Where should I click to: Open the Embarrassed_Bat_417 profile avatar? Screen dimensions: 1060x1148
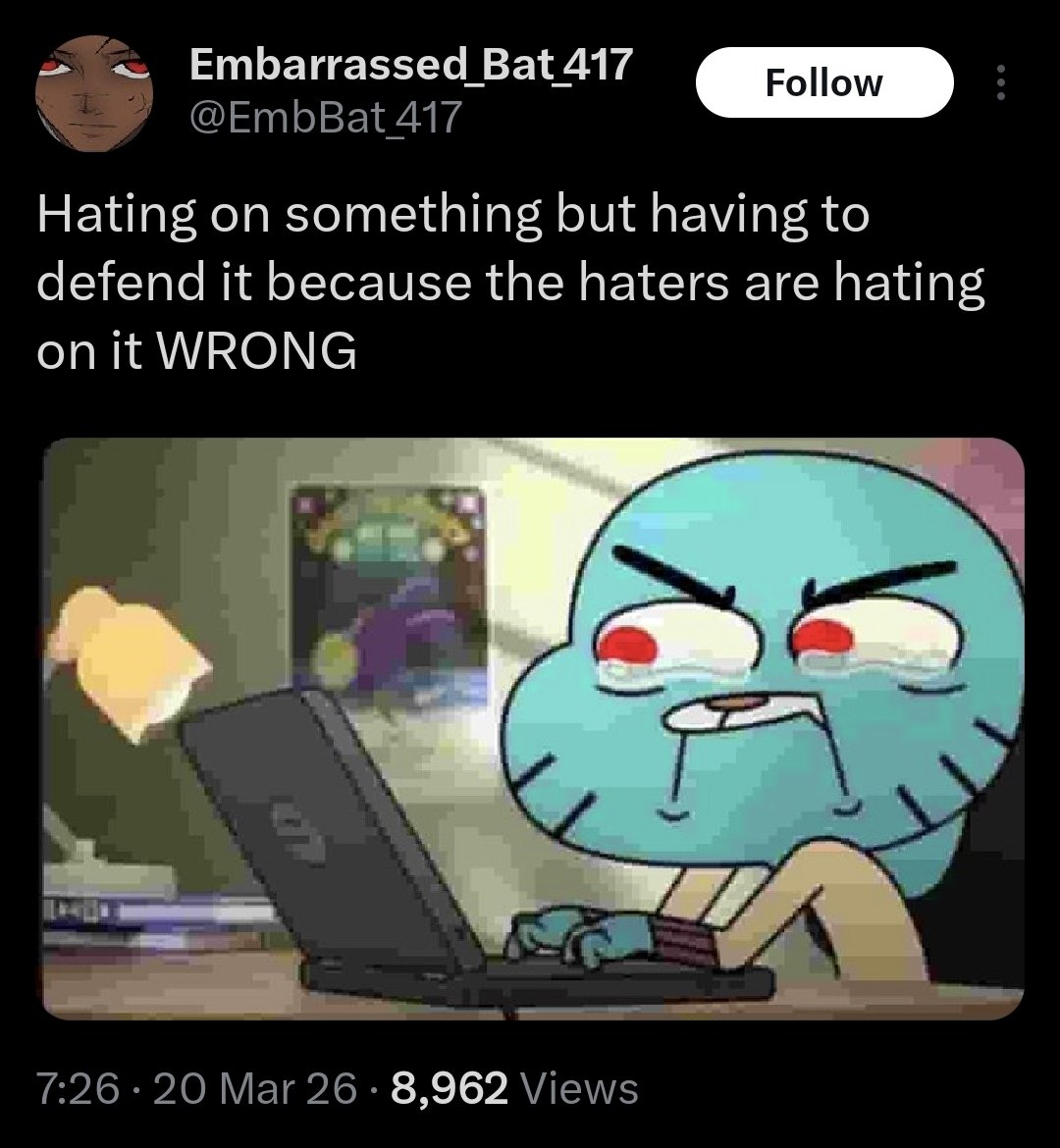click(x=94, y=93)
